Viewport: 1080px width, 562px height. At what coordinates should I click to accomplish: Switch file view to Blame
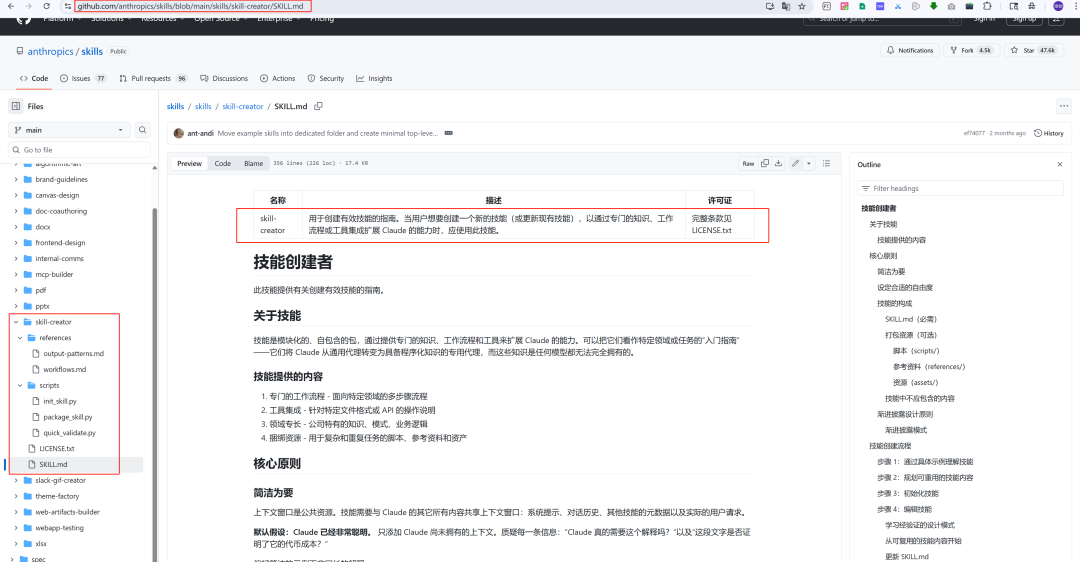coord(254,163)
